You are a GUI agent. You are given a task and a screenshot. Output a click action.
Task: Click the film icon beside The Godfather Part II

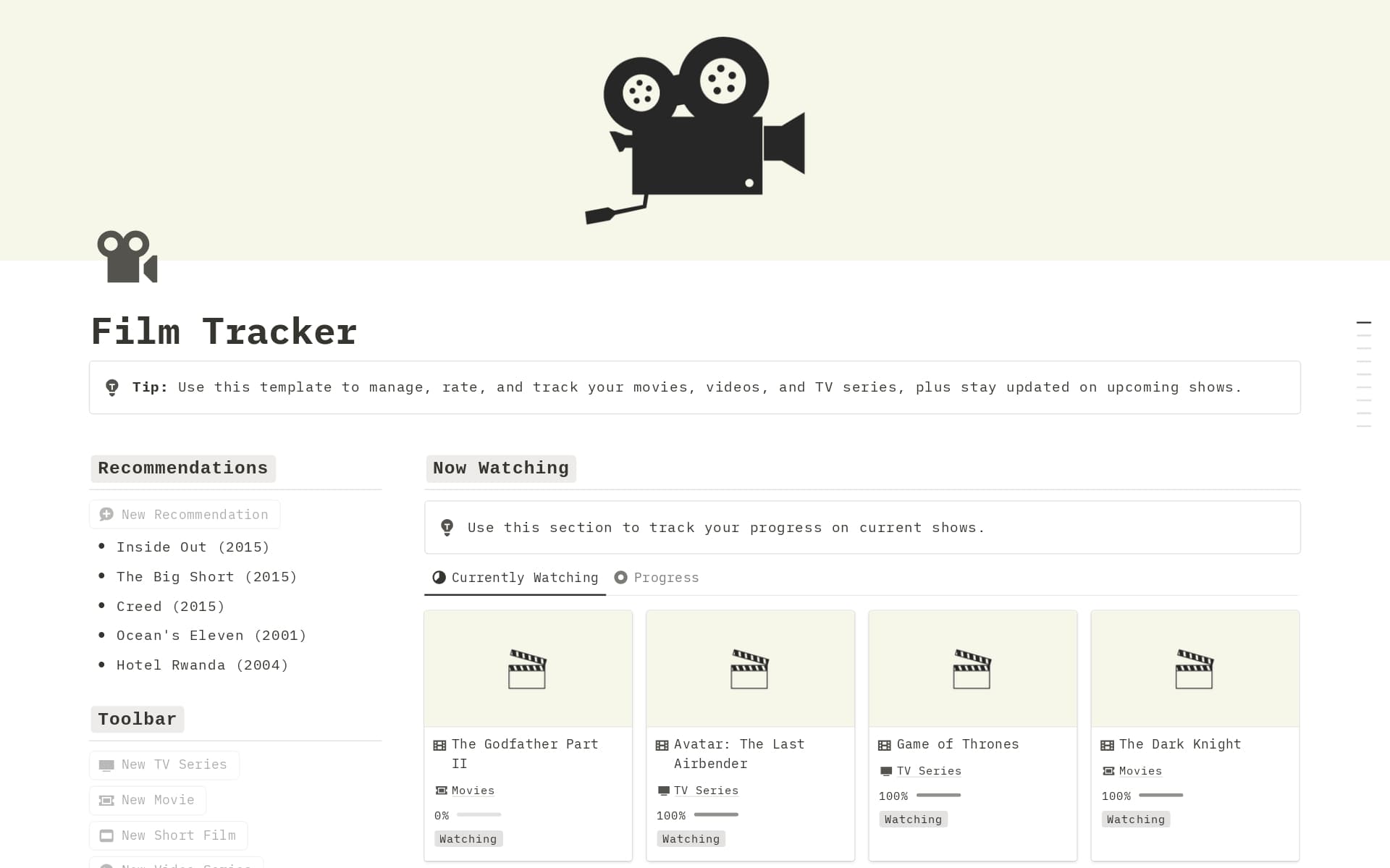pos(439,745)
